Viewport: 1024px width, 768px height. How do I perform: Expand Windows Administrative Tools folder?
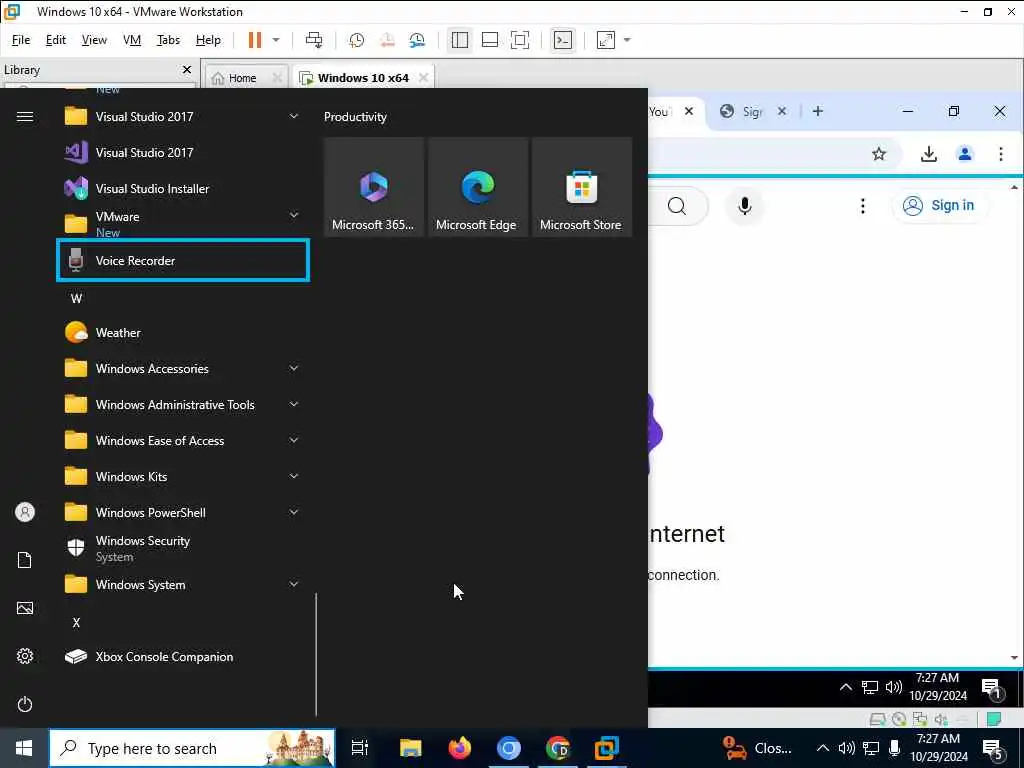(x=183, y=404)
